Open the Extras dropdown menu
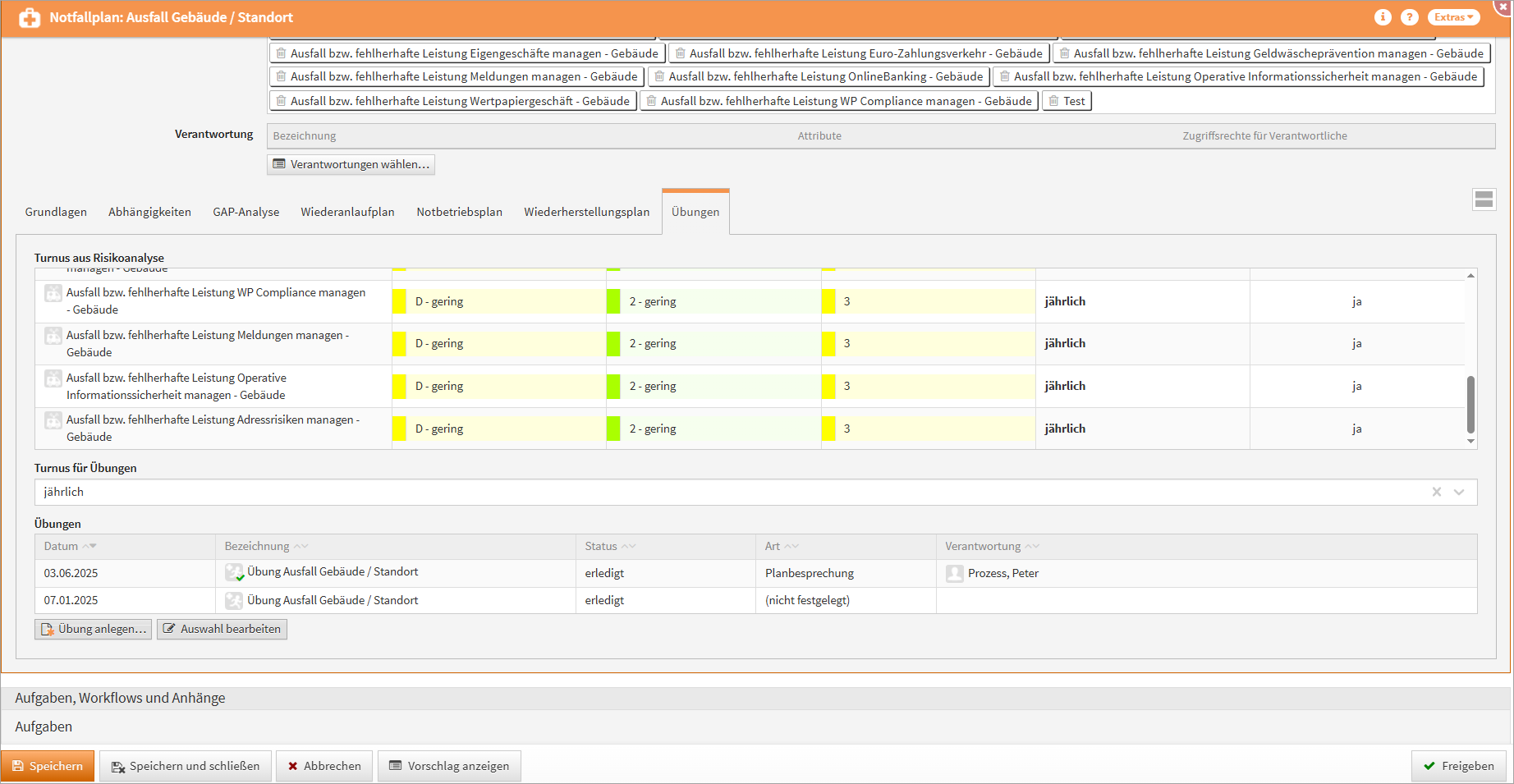Image resolution: width=1514 pixels, height=784 pixels. (1453, 17)
